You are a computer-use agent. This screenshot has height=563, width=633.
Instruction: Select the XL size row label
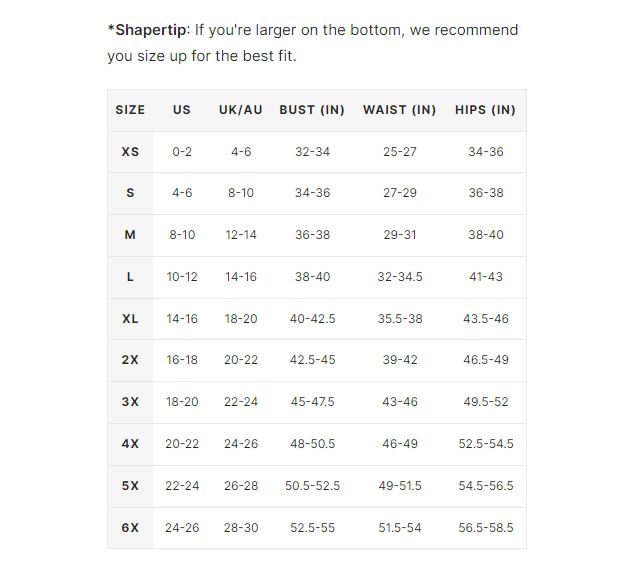[130, 318]
